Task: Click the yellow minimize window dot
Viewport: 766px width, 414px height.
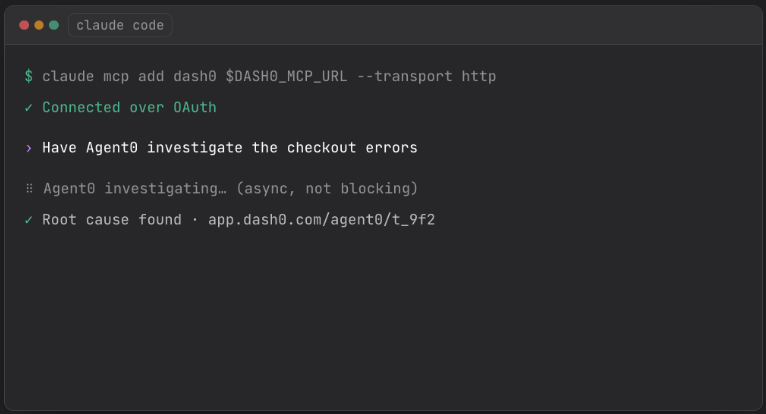Action: pos(39,25)
